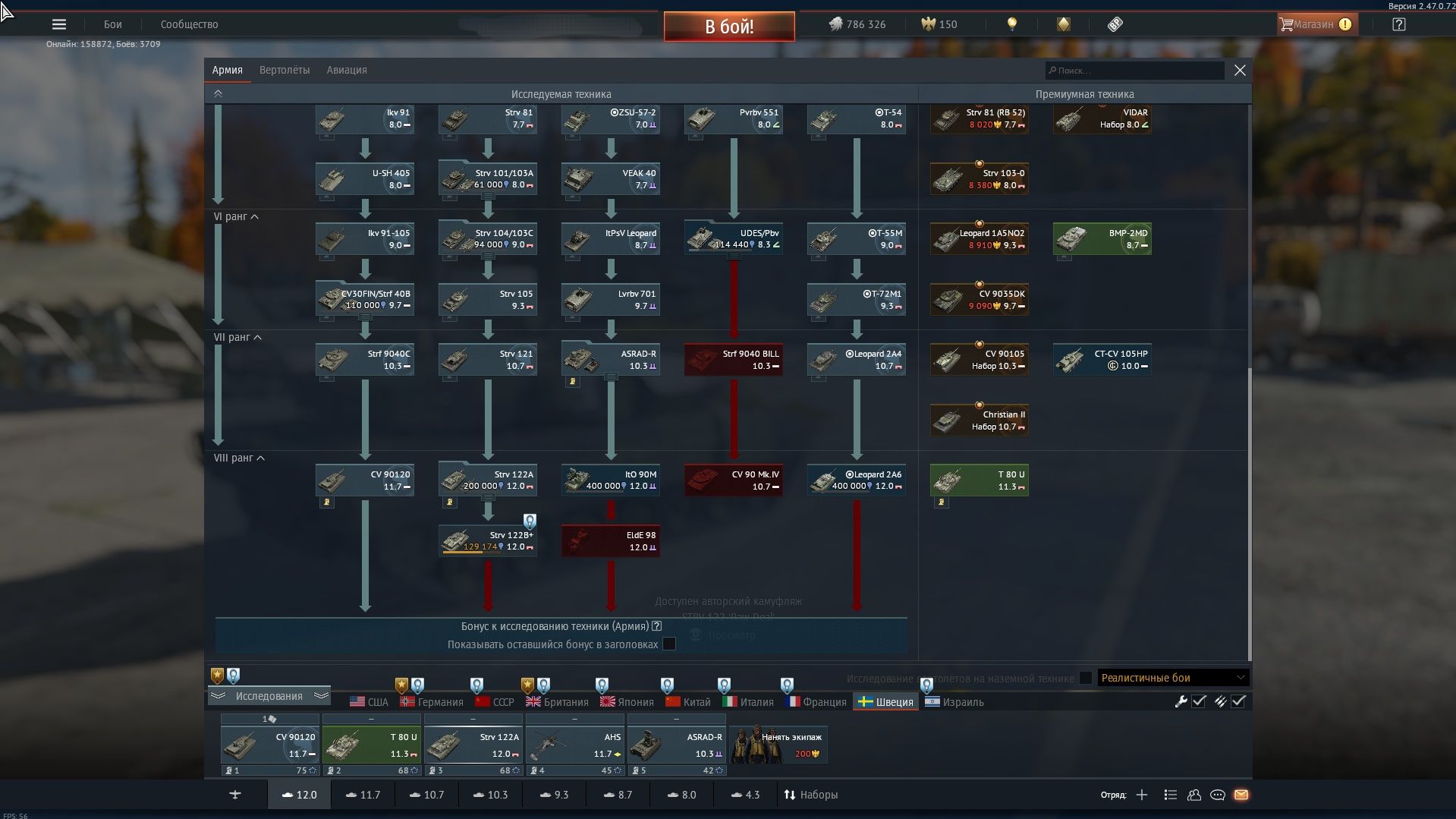Start battle with В бой! button
The image size is (1456, 819).
729,27
